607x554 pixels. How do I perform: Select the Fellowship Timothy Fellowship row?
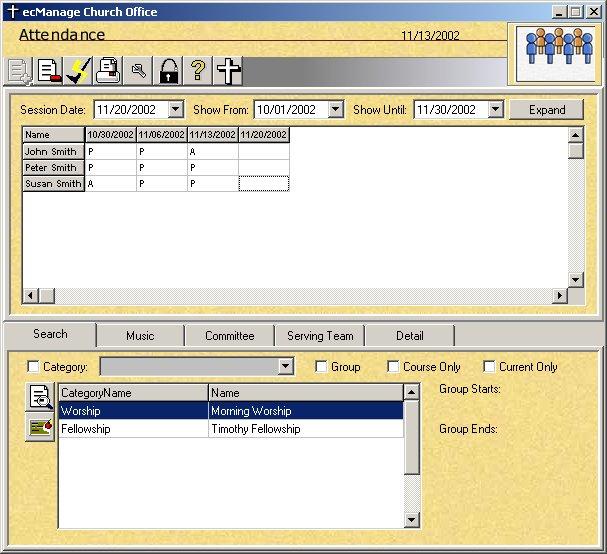(231, 429)
